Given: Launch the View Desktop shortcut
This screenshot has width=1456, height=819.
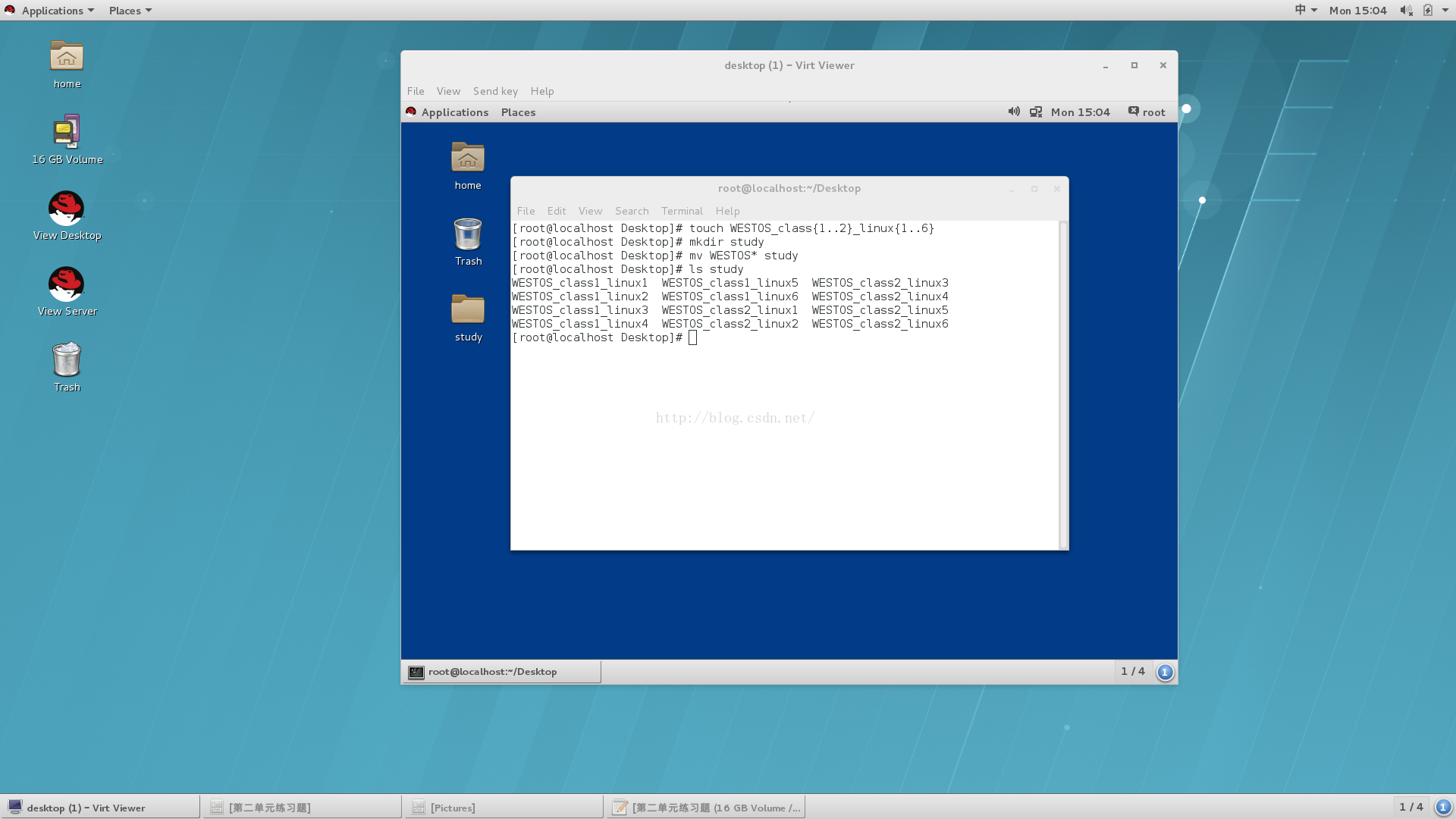Looking at the screenshot, I should pos(67,209).
